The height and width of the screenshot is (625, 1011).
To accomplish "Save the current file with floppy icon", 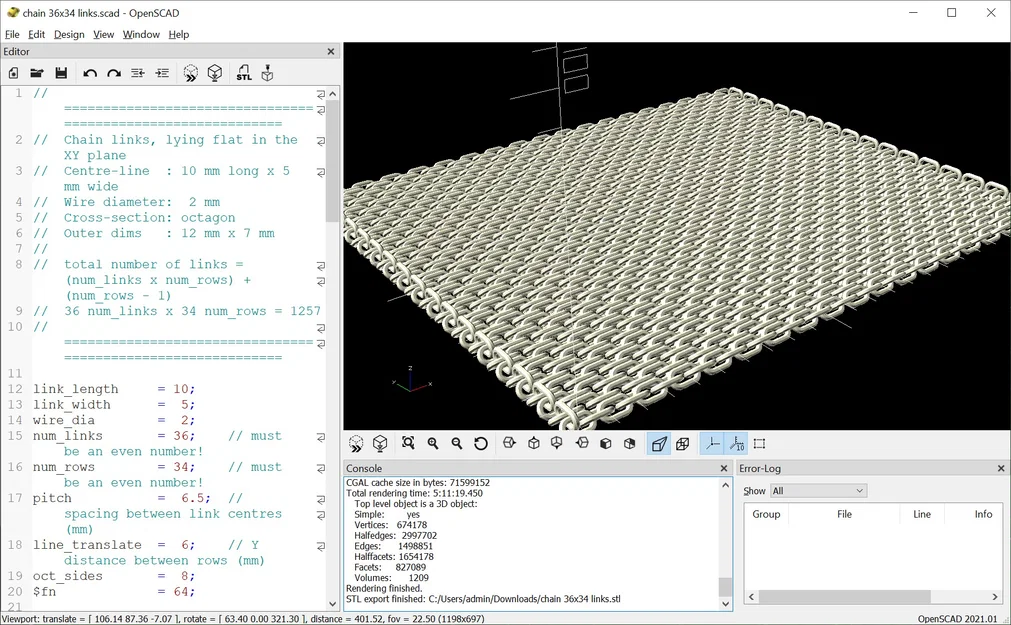I will [x=61, y=73].
